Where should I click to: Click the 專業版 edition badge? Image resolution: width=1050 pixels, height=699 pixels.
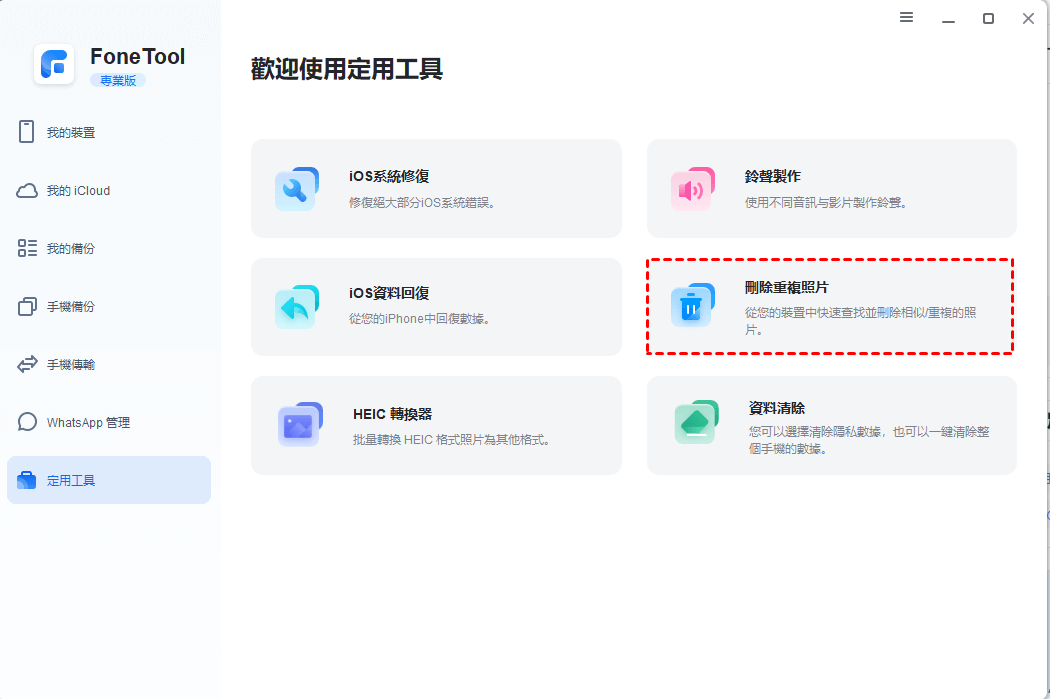118,80
